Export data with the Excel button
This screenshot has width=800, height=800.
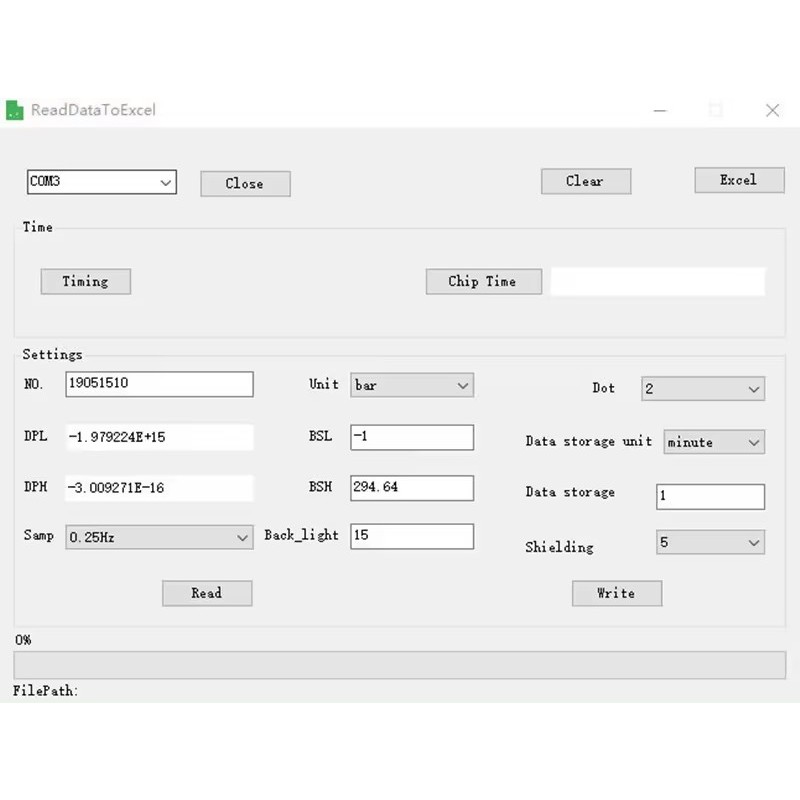tap(738, 180)
